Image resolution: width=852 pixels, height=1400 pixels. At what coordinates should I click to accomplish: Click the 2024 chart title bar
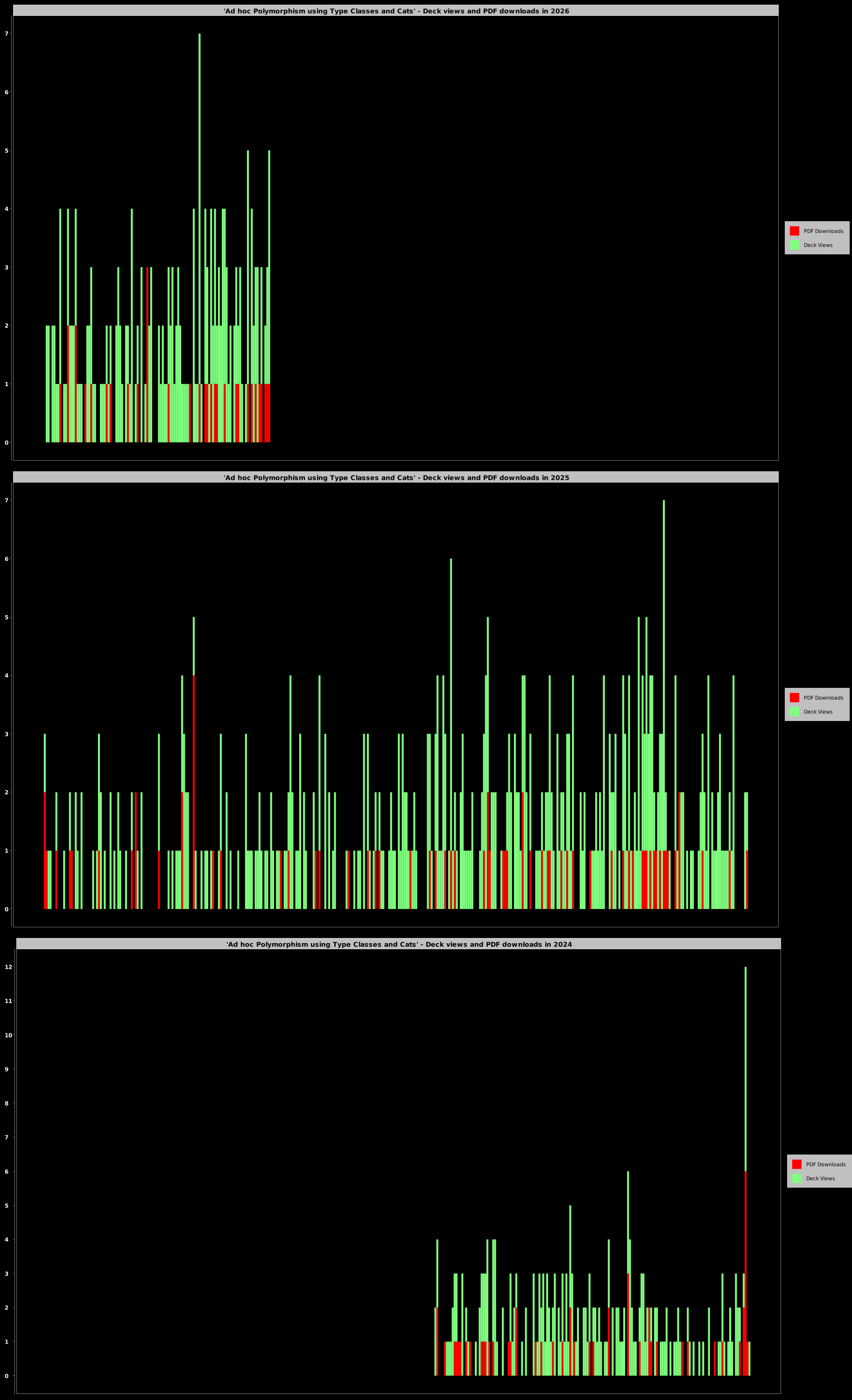(398, 945)
